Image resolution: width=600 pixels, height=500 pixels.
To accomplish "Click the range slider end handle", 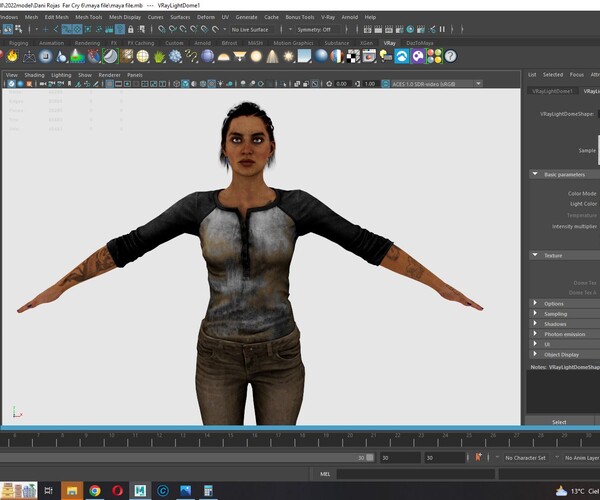I will (x=370, y=458).
